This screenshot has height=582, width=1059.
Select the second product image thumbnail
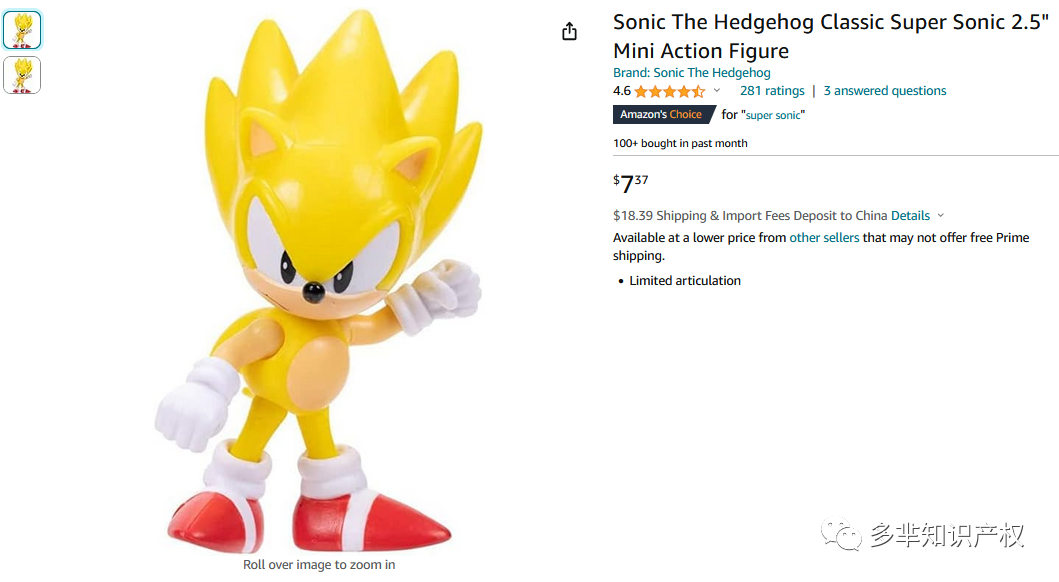click(x=22, y=75)
